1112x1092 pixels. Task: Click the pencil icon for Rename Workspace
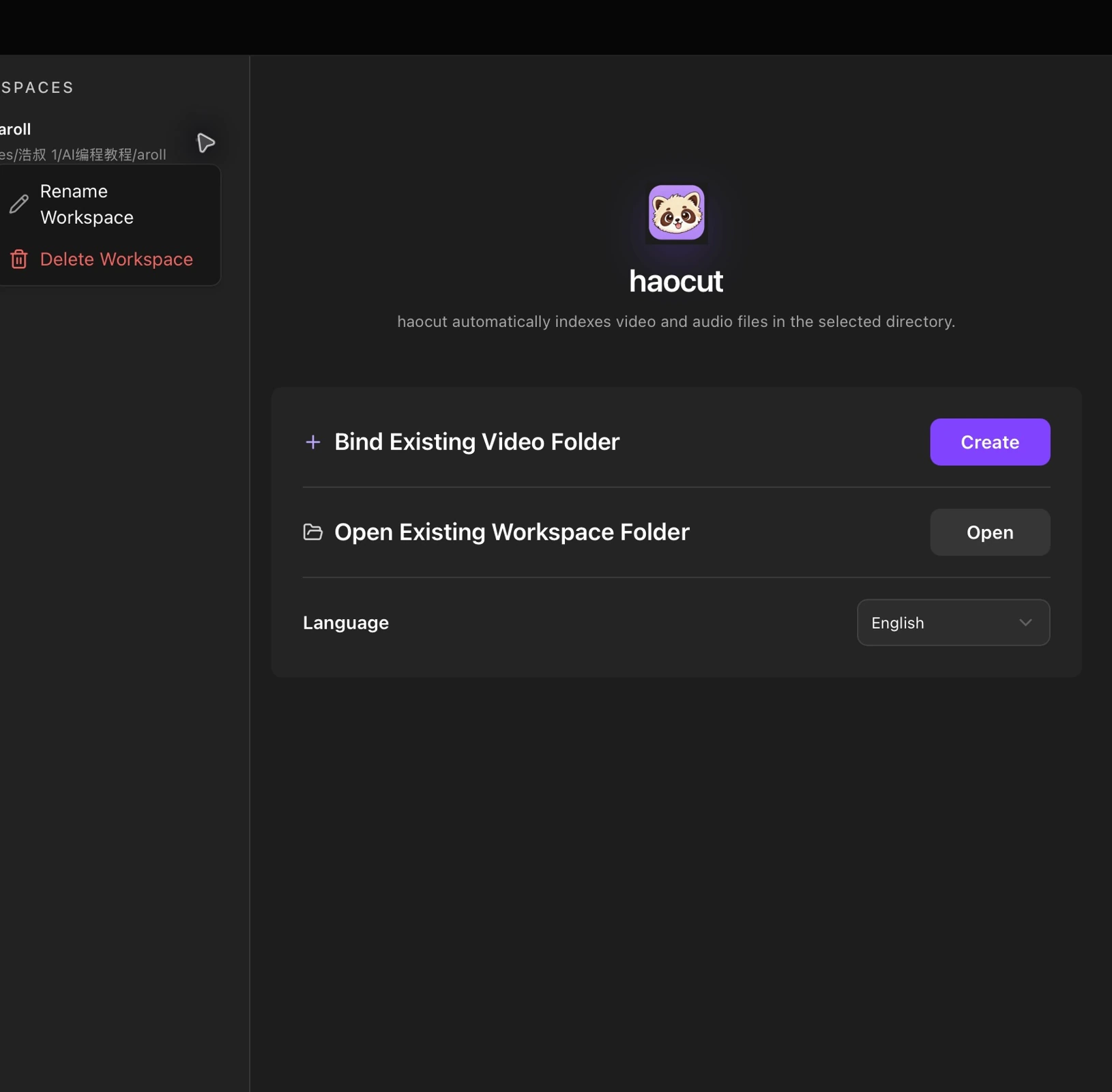pyautogui.click(x=19, y=204)
